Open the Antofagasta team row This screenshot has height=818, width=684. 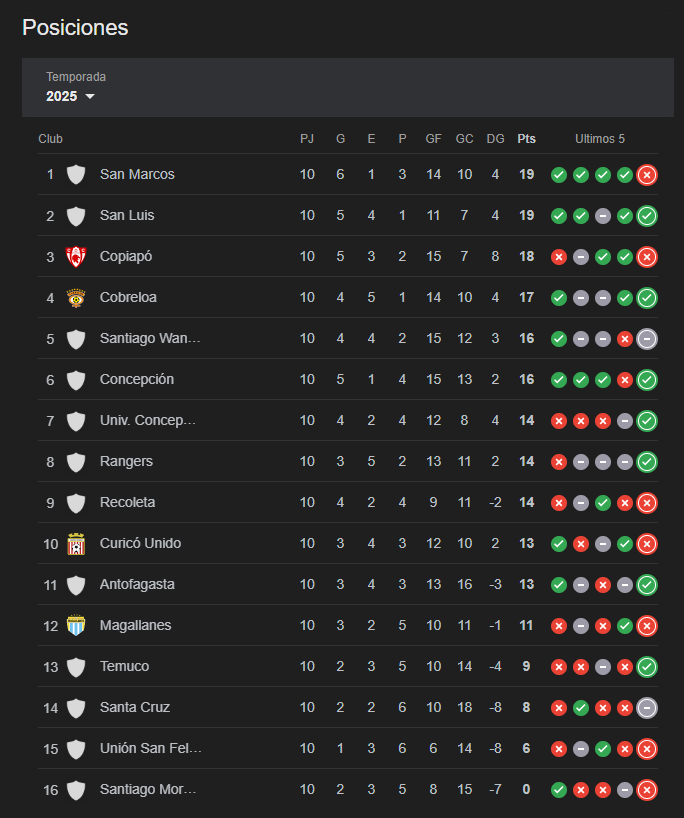[x=348, y=584]
